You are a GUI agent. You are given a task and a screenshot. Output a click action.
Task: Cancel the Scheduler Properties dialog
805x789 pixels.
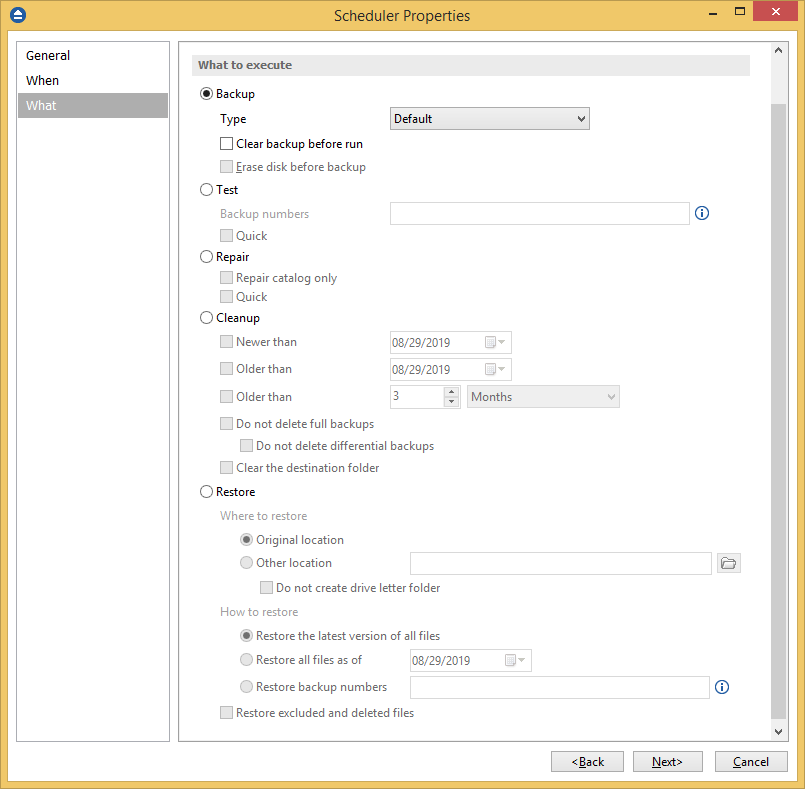(x=751, y=762)
